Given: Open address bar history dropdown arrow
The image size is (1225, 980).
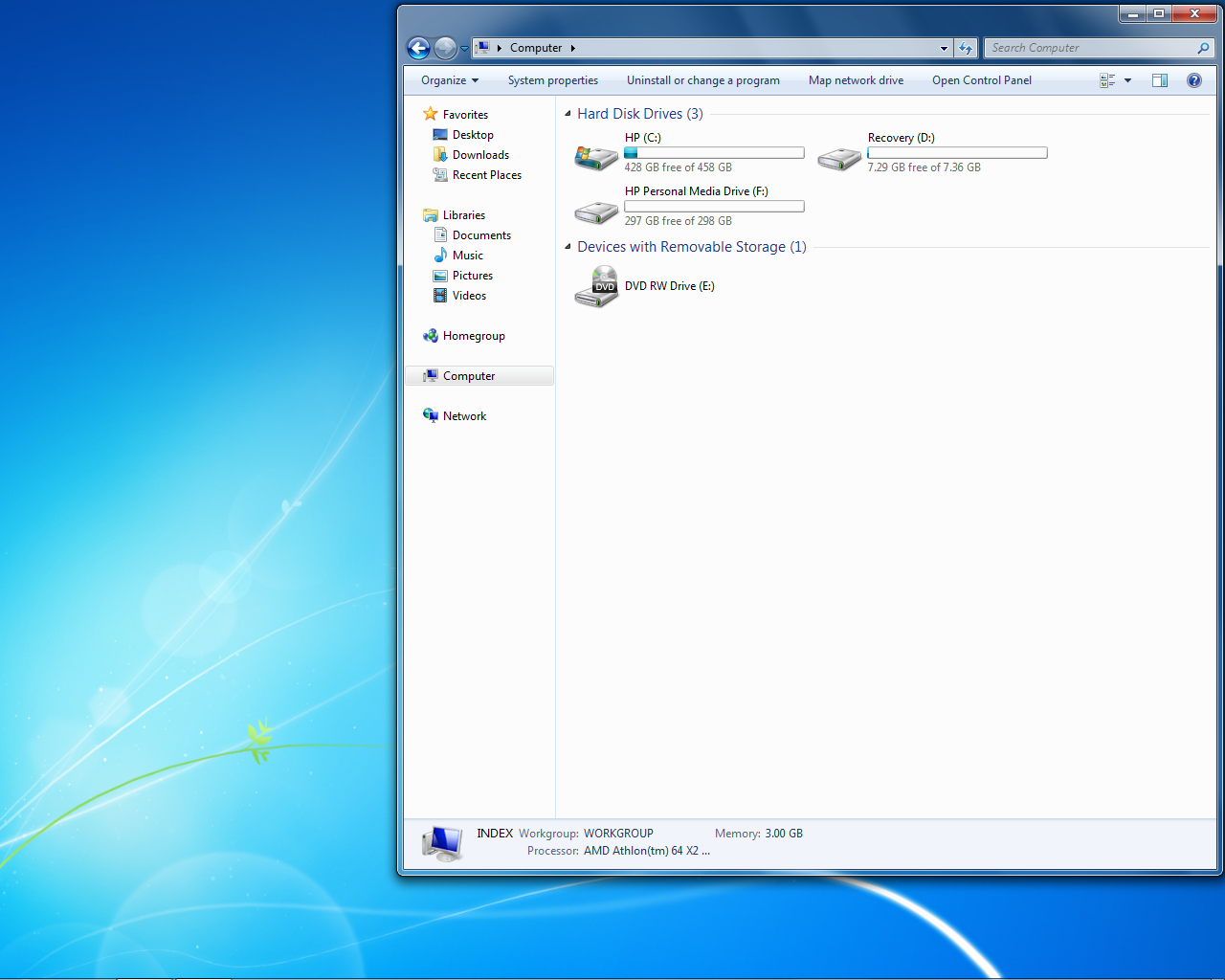Looking at the screenshot, I should (944, 48).
